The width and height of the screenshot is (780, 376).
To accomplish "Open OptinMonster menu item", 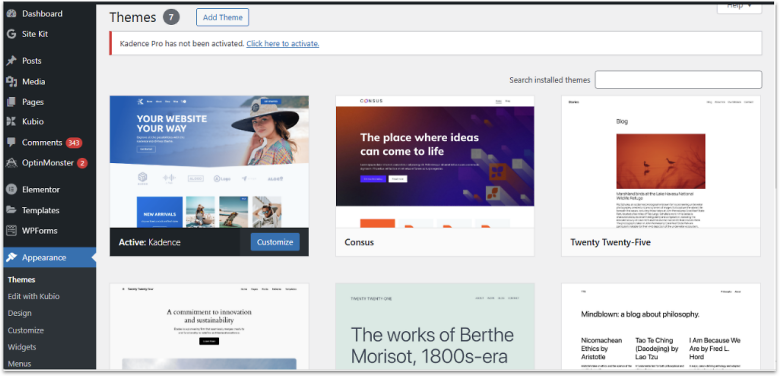I will [49, 163].
